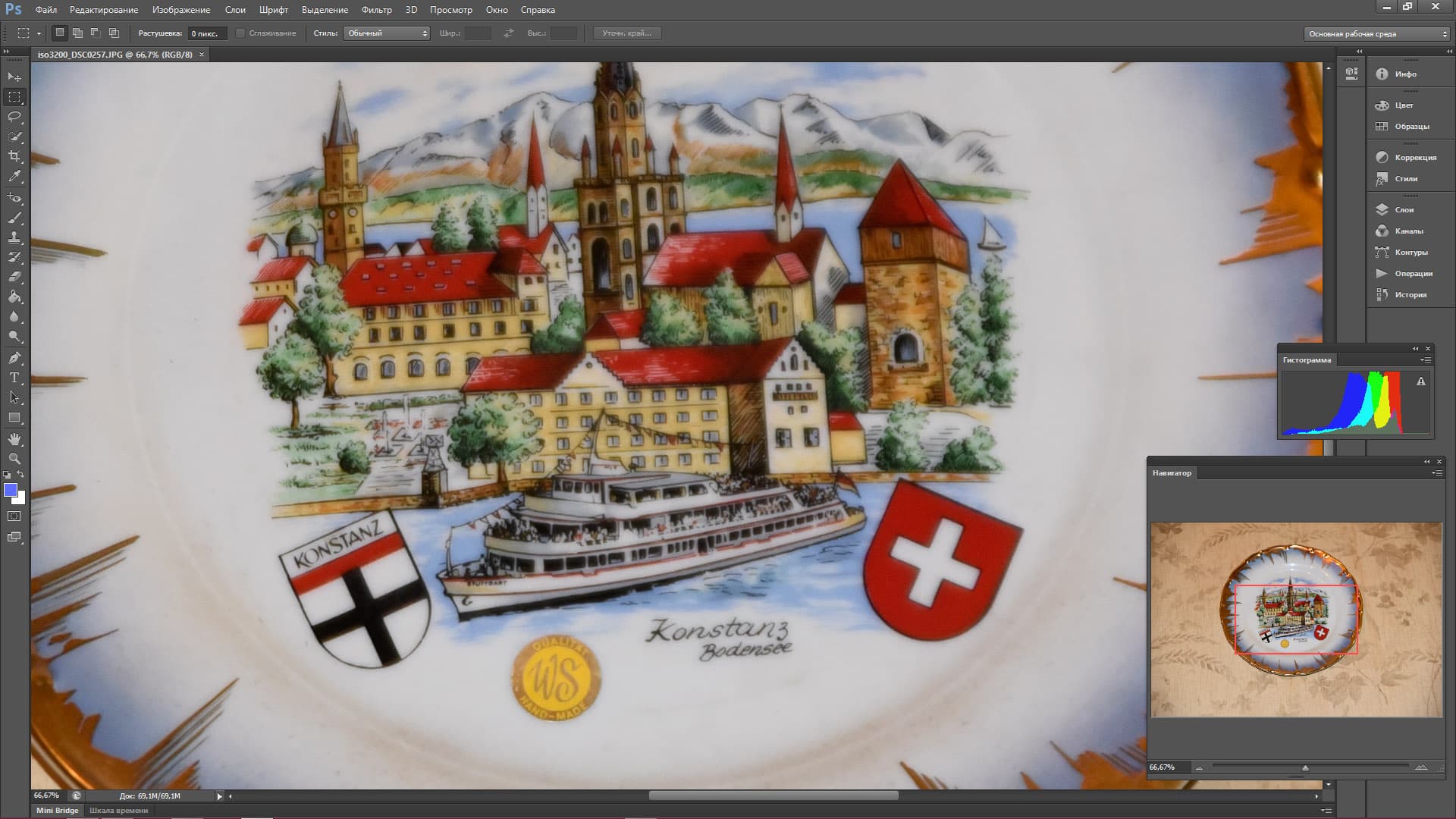Click the foreground color swatch
The height and width of the screenshot is (819, 1456).
tap(11, 491)
